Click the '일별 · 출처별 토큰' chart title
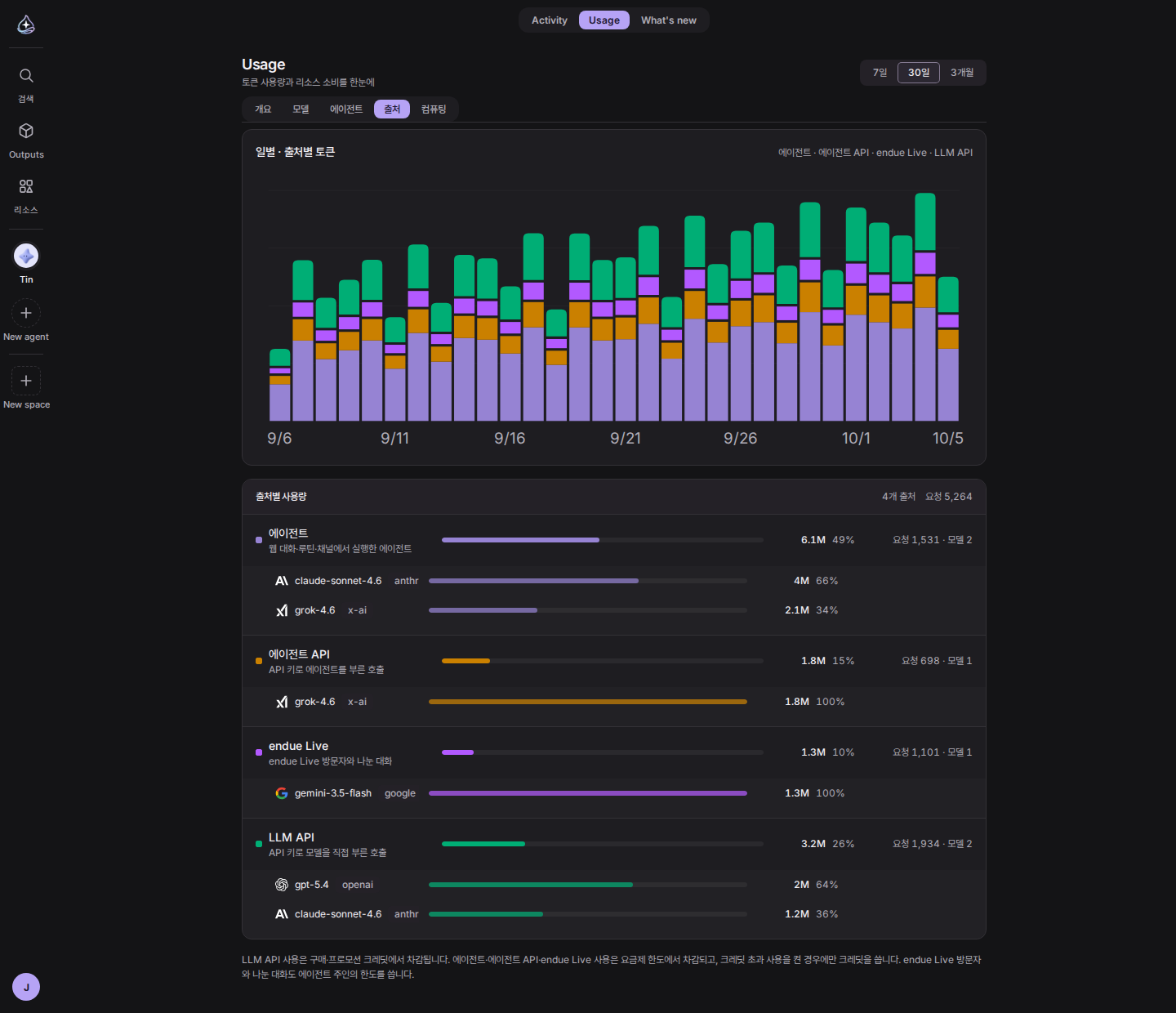1176x1013 pixels. click(296, 152)
